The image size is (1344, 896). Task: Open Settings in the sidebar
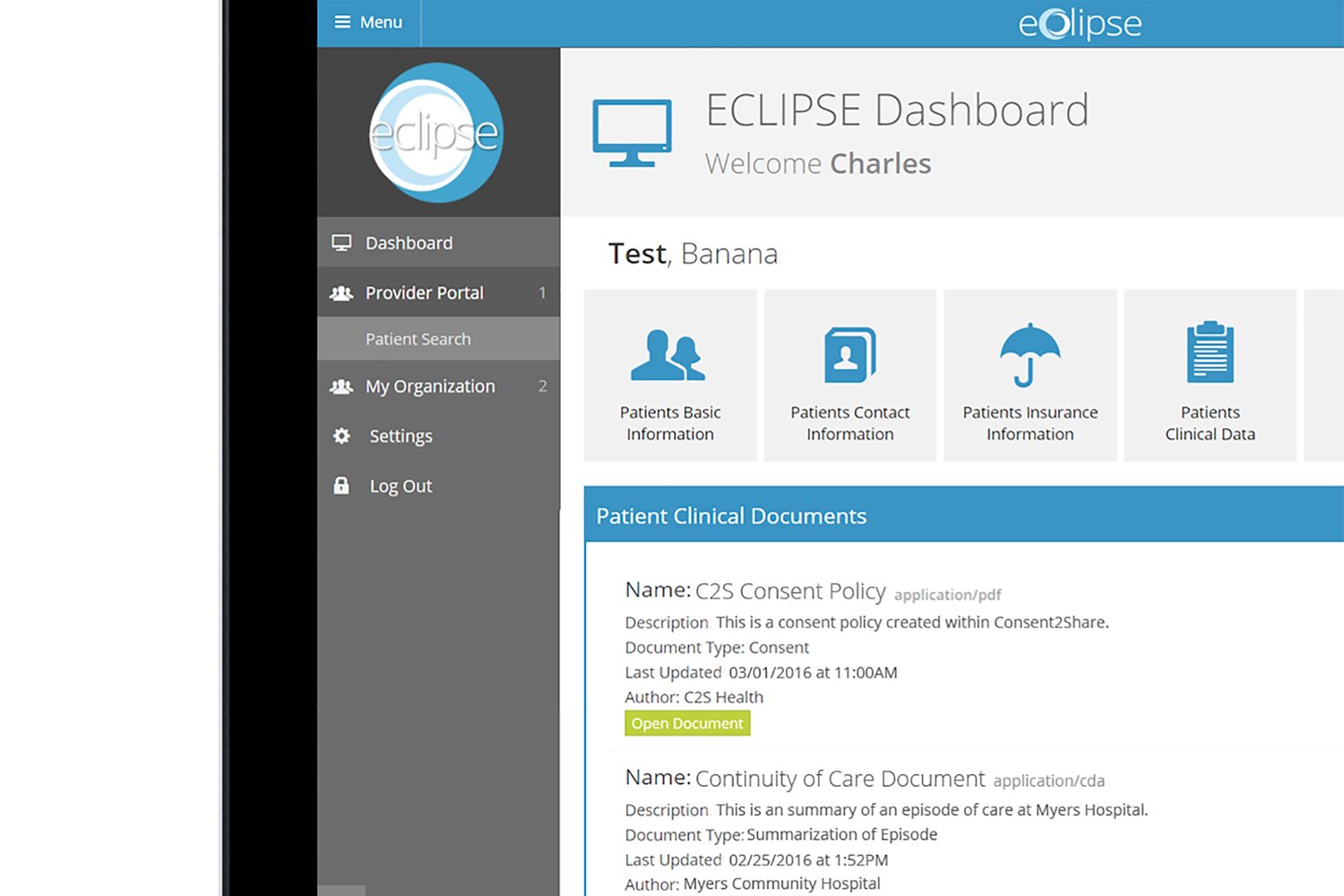[x=438, y=436]
